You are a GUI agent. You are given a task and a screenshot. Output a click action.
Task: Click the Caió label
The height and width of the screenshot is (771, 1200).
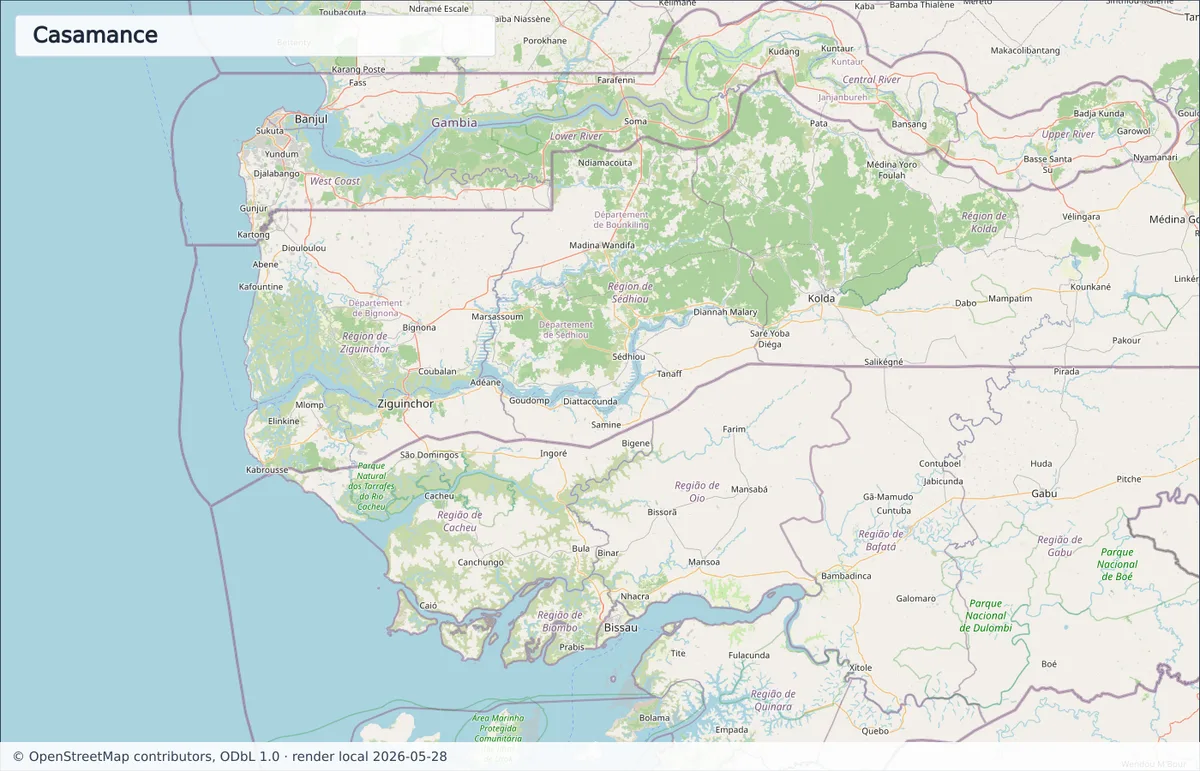(x=429, y=605)
